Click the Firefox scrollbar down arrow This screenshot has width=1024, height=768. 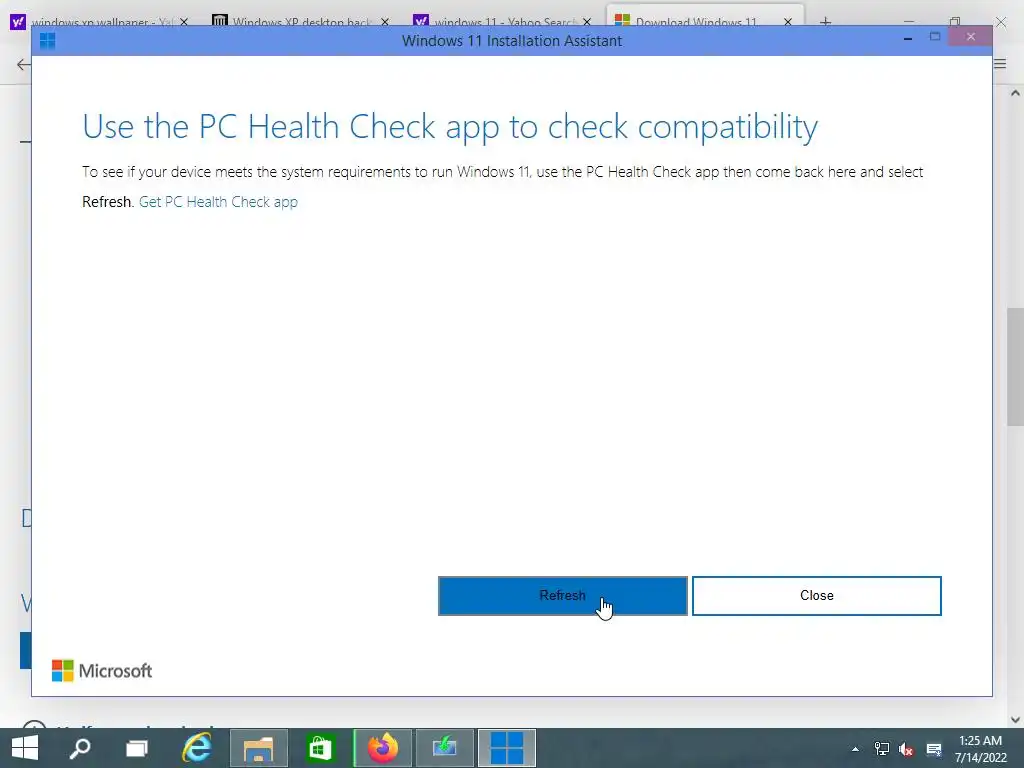point(1015,720)
